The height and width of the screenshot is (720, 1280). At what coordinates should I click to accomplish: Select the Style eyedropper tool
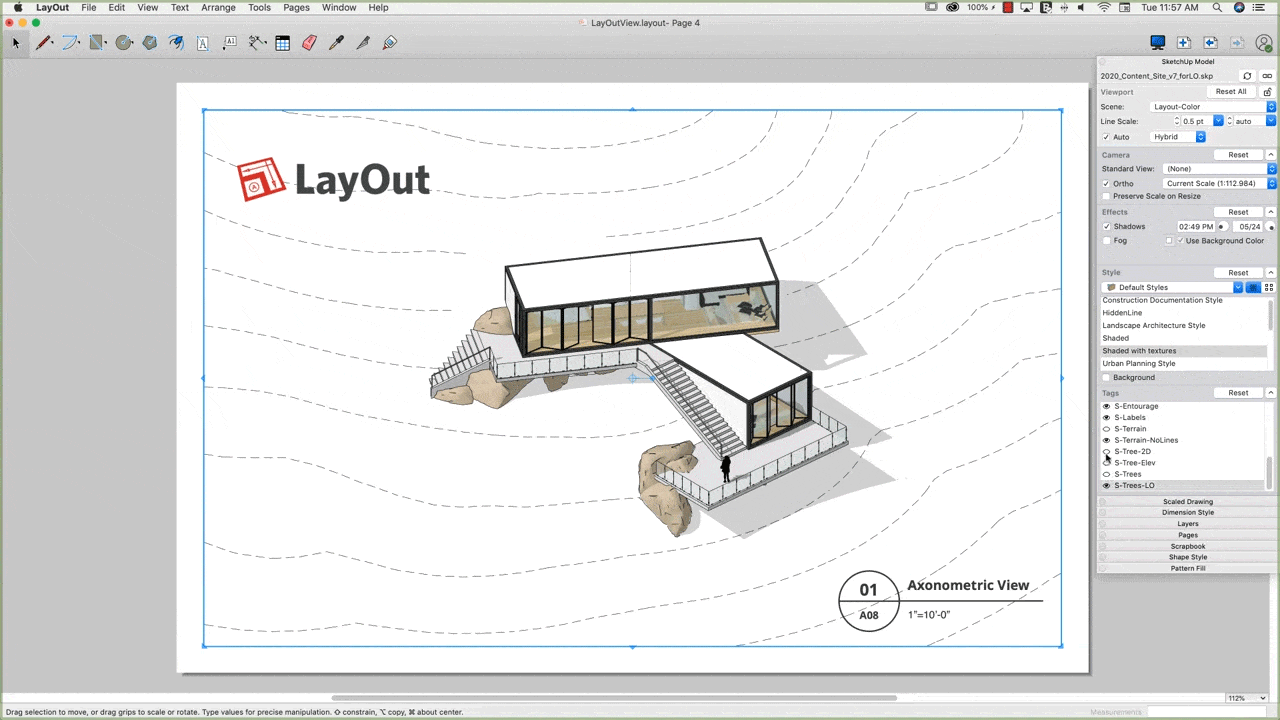(x=336, y=42)
